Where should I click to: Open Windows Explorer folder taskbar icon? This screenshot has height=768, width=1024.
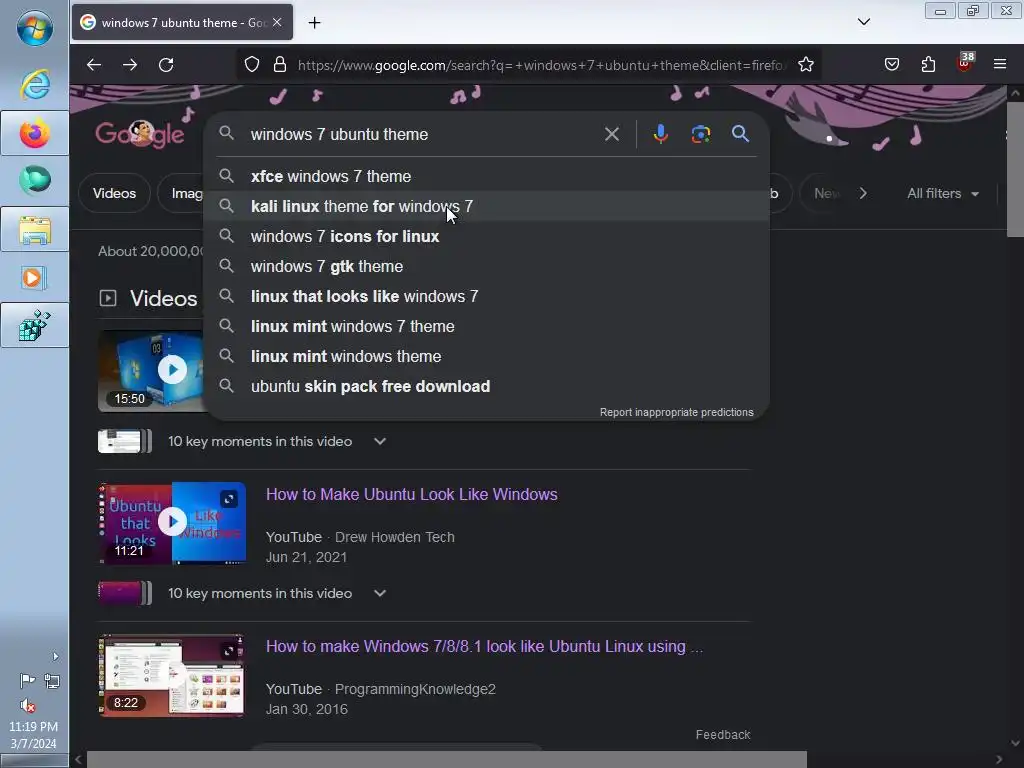click(x=35, y=230)
